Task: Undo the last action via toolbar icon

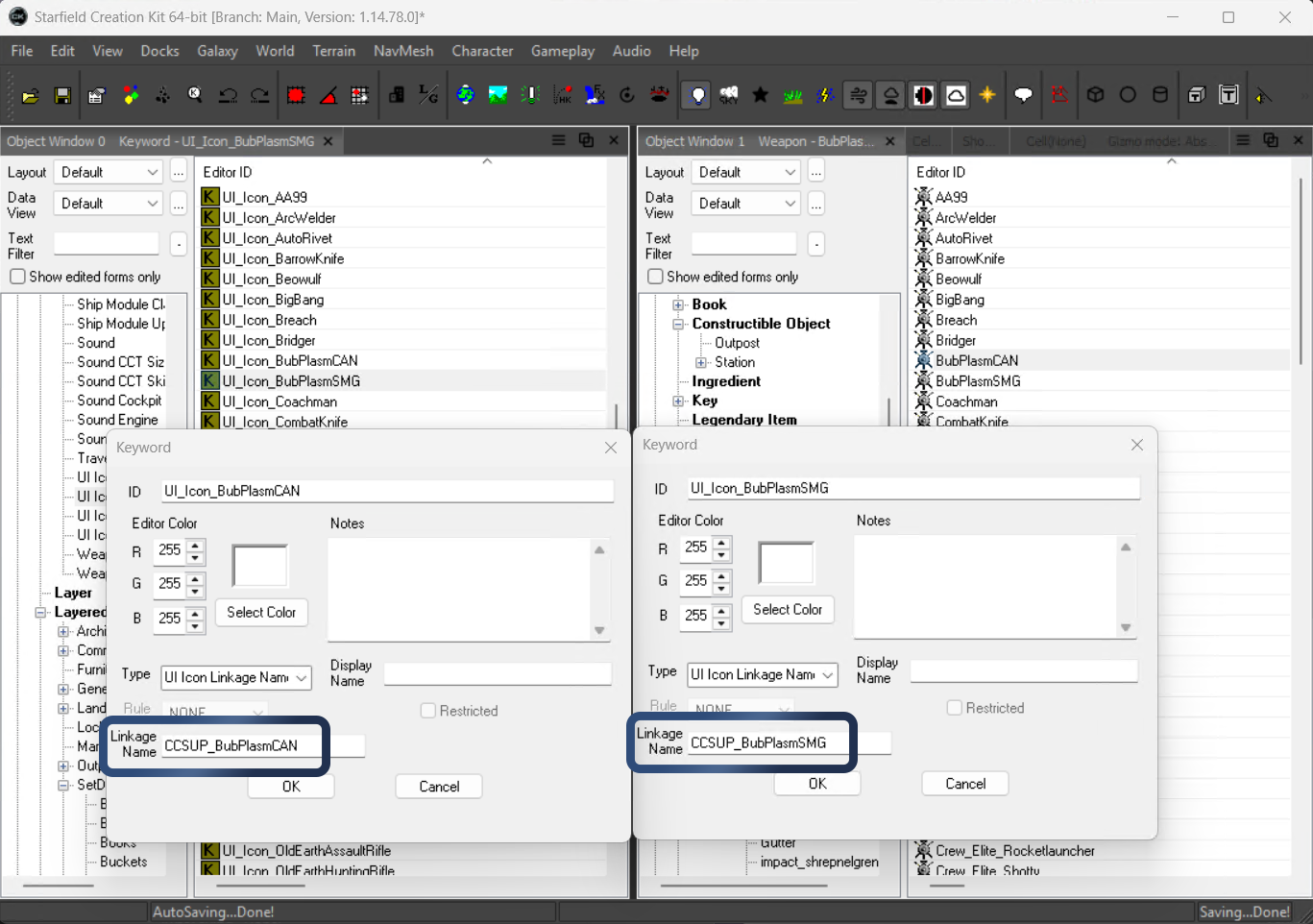Action: pyautogui.click(x=228, y=95)
